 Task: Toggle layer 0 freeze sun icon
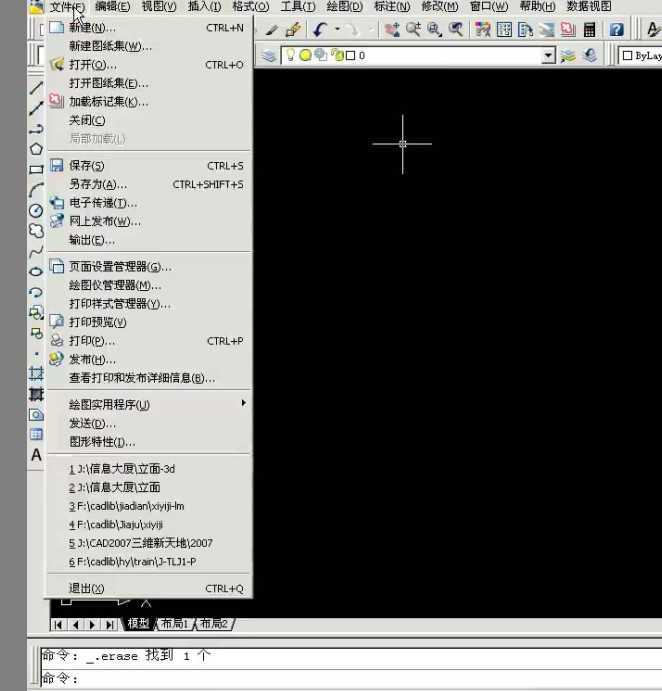pos(305,55)
